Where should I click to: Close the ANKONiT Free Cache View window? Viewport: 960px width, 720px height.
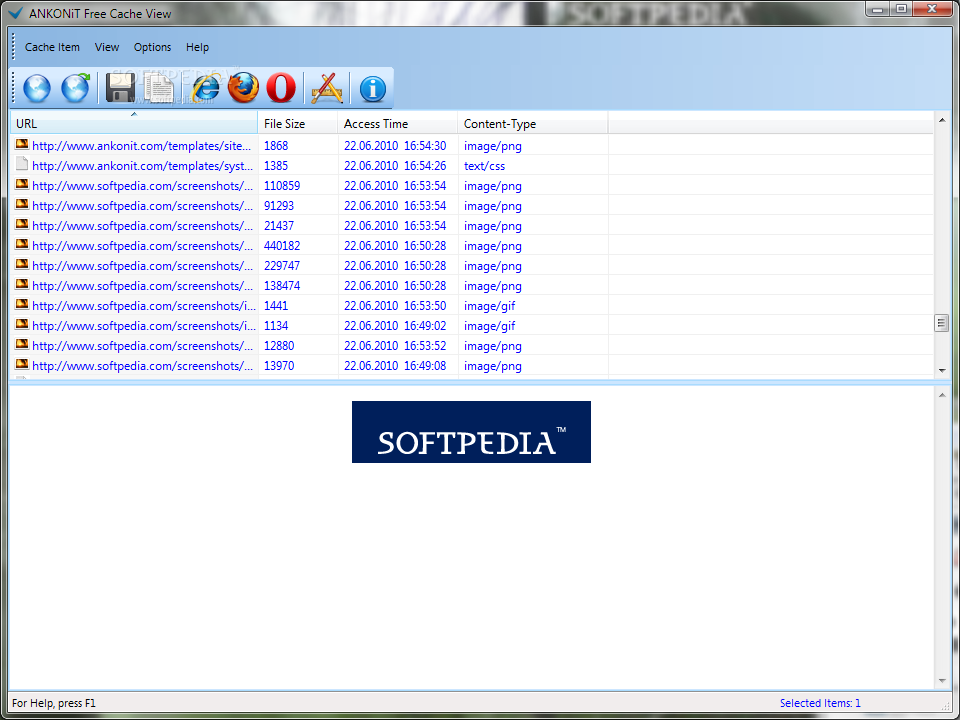[x=932, y=9]
